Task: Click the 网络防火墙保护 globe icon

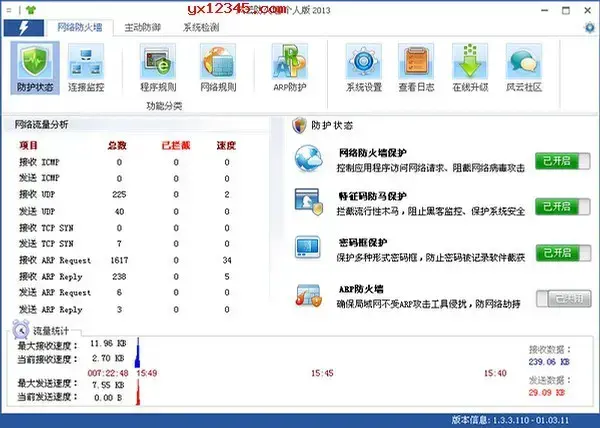Action: pos(308,158)
